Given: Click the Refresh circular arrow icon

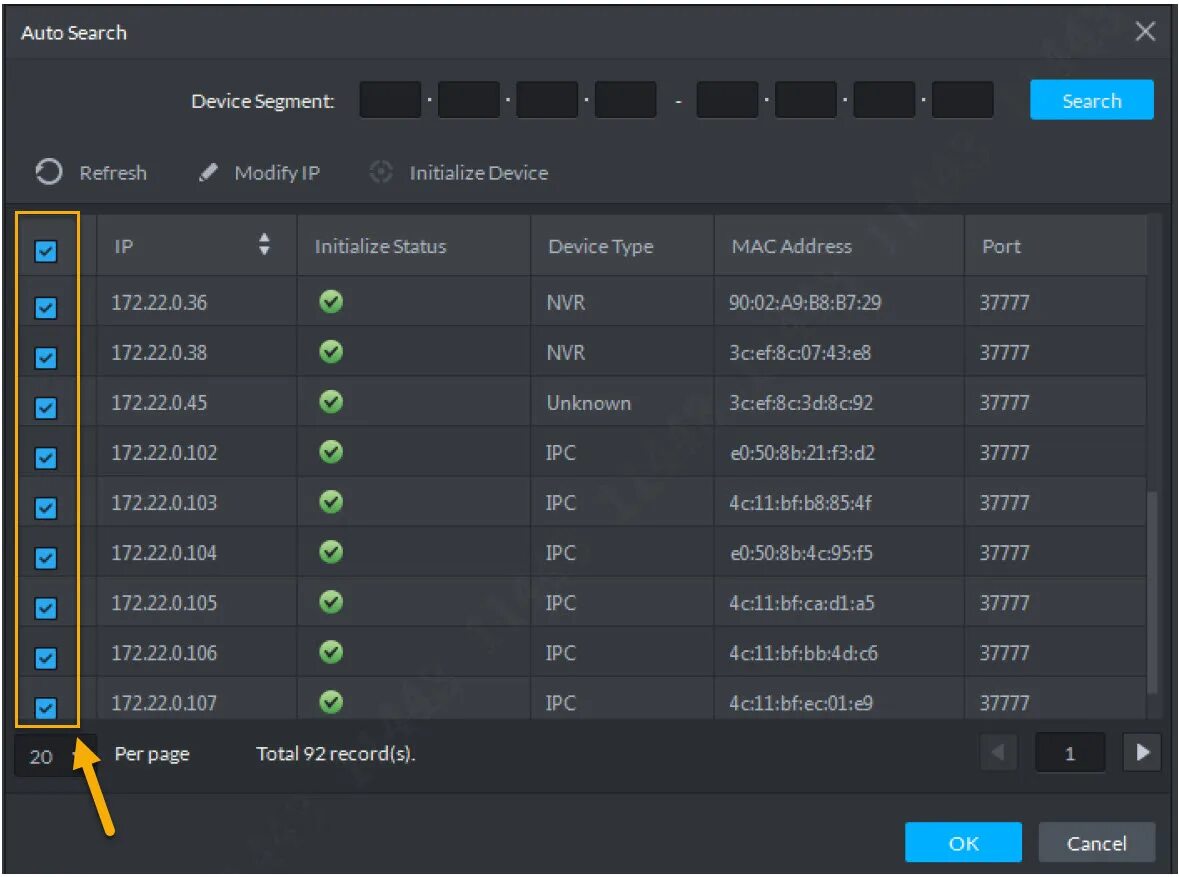Looking at the screenshot, I should coord(49,172).
